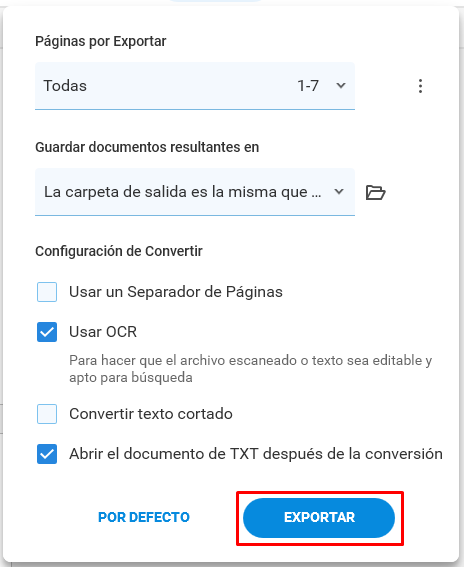
Task: Expand the output folder dropdown chevron
Action: pos(339,191)
